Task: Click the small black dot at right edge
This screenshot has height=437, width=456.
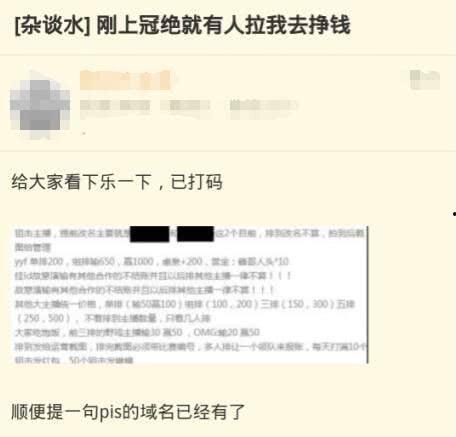Action: pos(454,214)
